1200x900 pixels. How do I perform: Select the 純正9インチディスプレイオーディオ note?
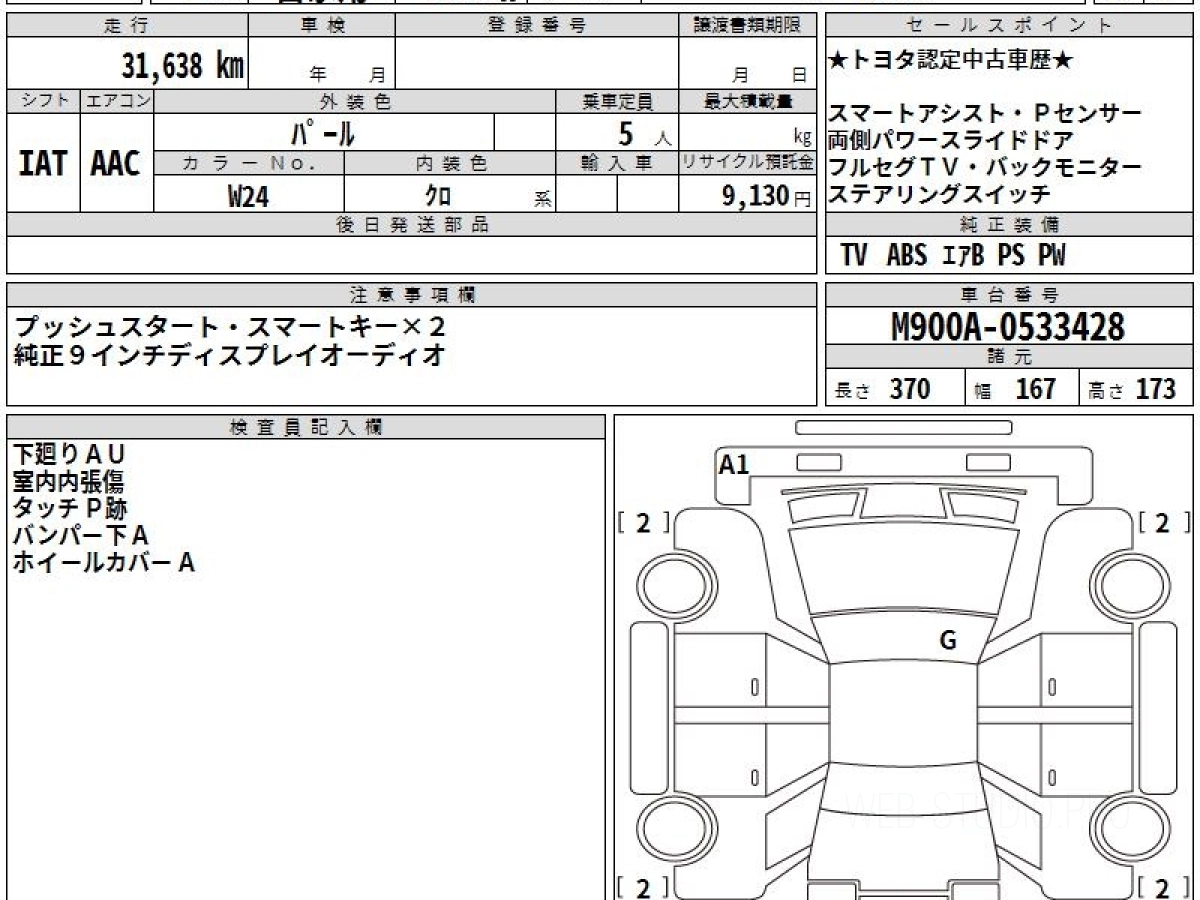[x=229, y=355]
